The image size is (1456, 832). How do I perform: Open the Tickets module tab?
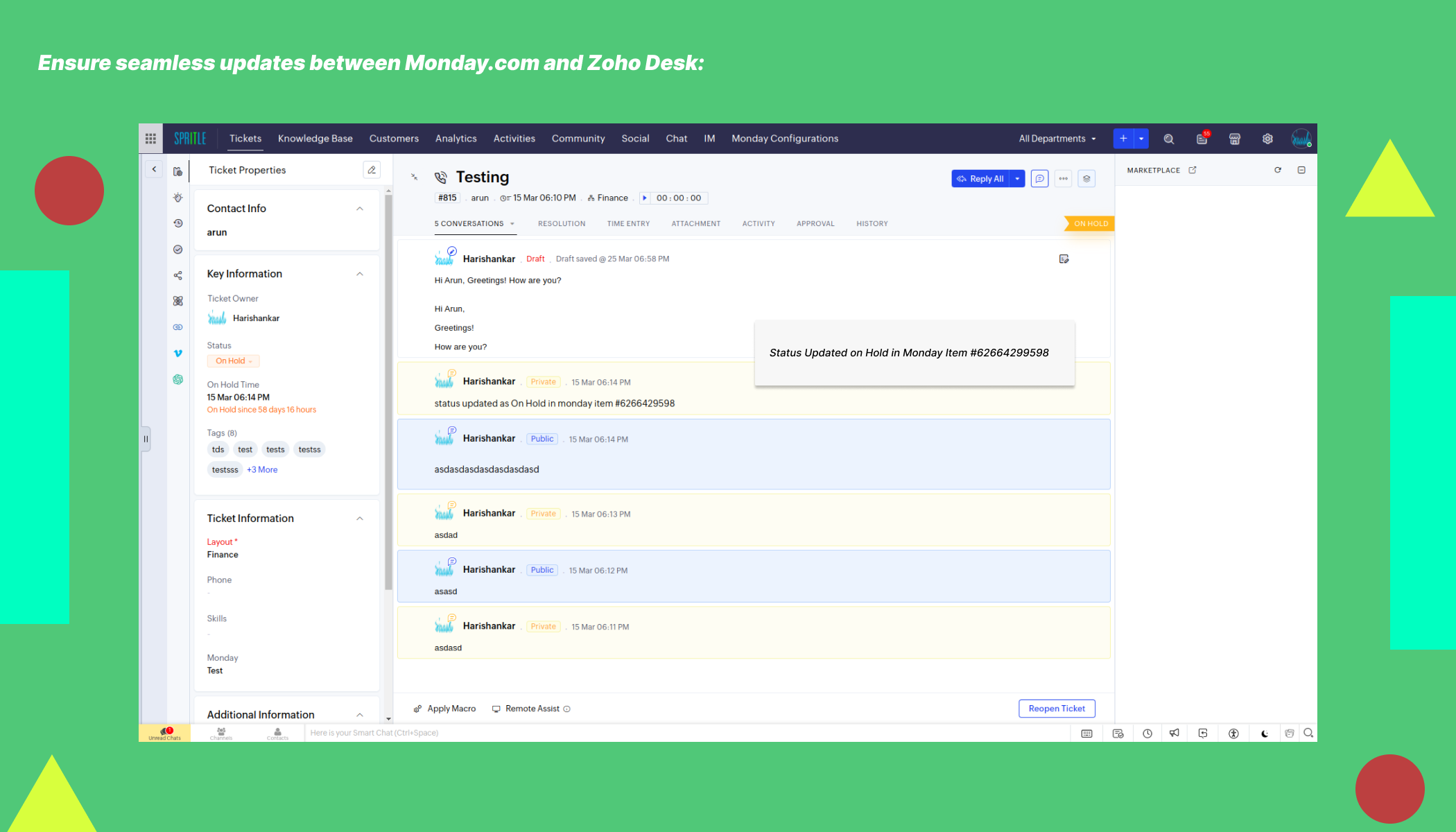[245, 139]
